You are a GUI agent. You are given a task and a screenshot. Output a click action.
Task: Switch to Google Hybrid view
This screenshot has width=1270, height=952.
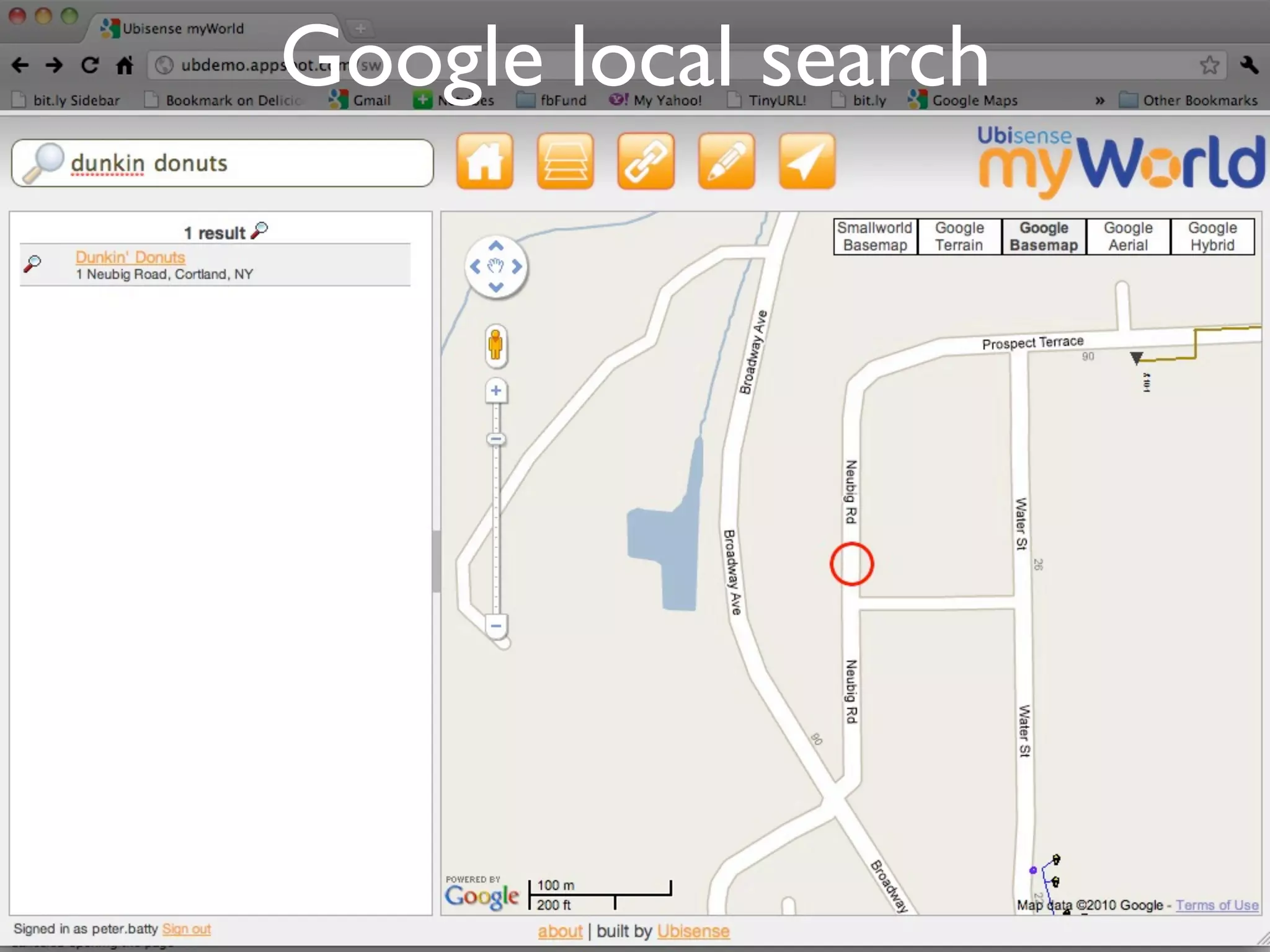1212,237
